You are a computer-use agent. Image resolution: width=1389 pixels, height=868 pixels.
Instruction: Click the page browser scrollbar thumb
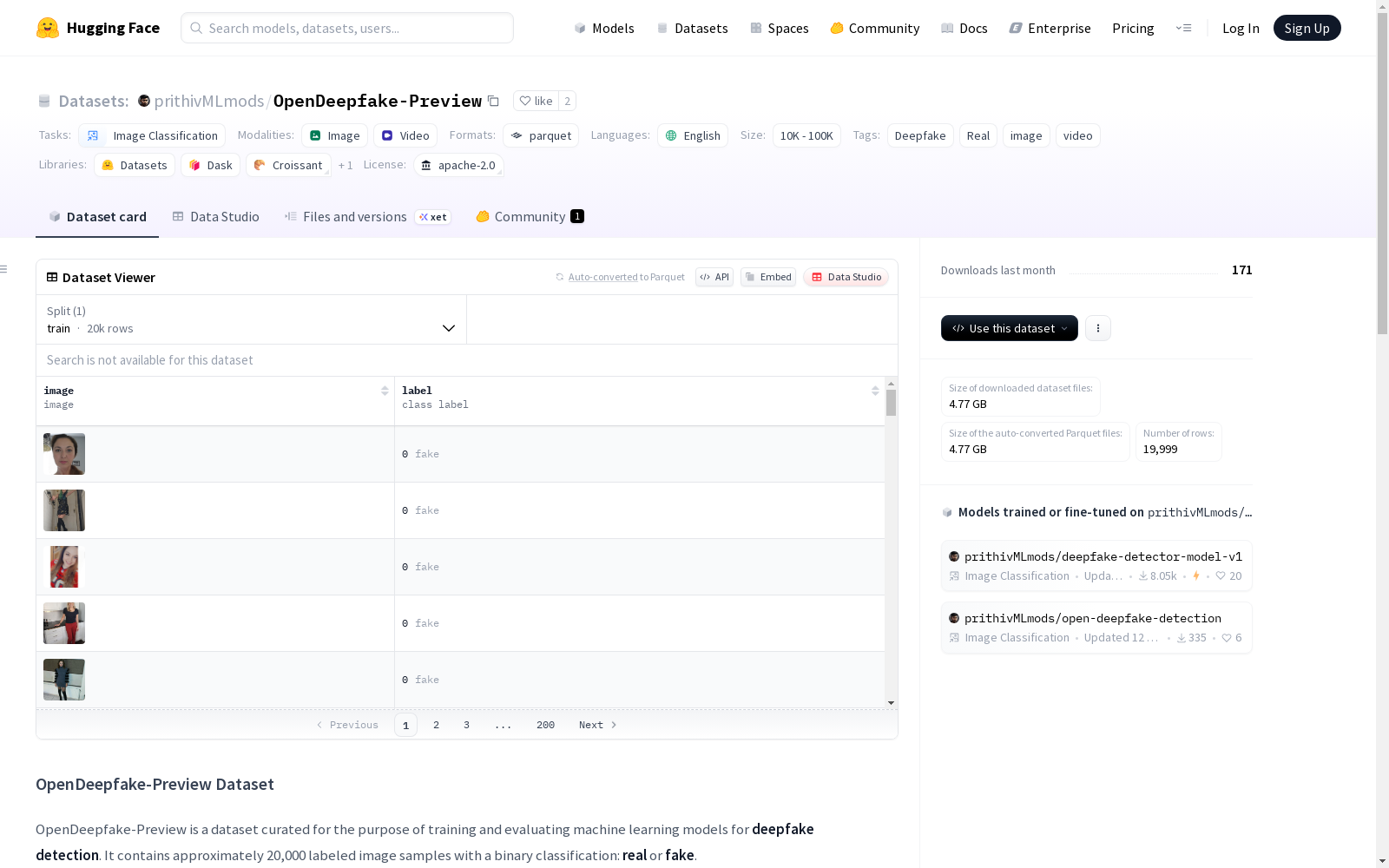tap(1382, 174)
